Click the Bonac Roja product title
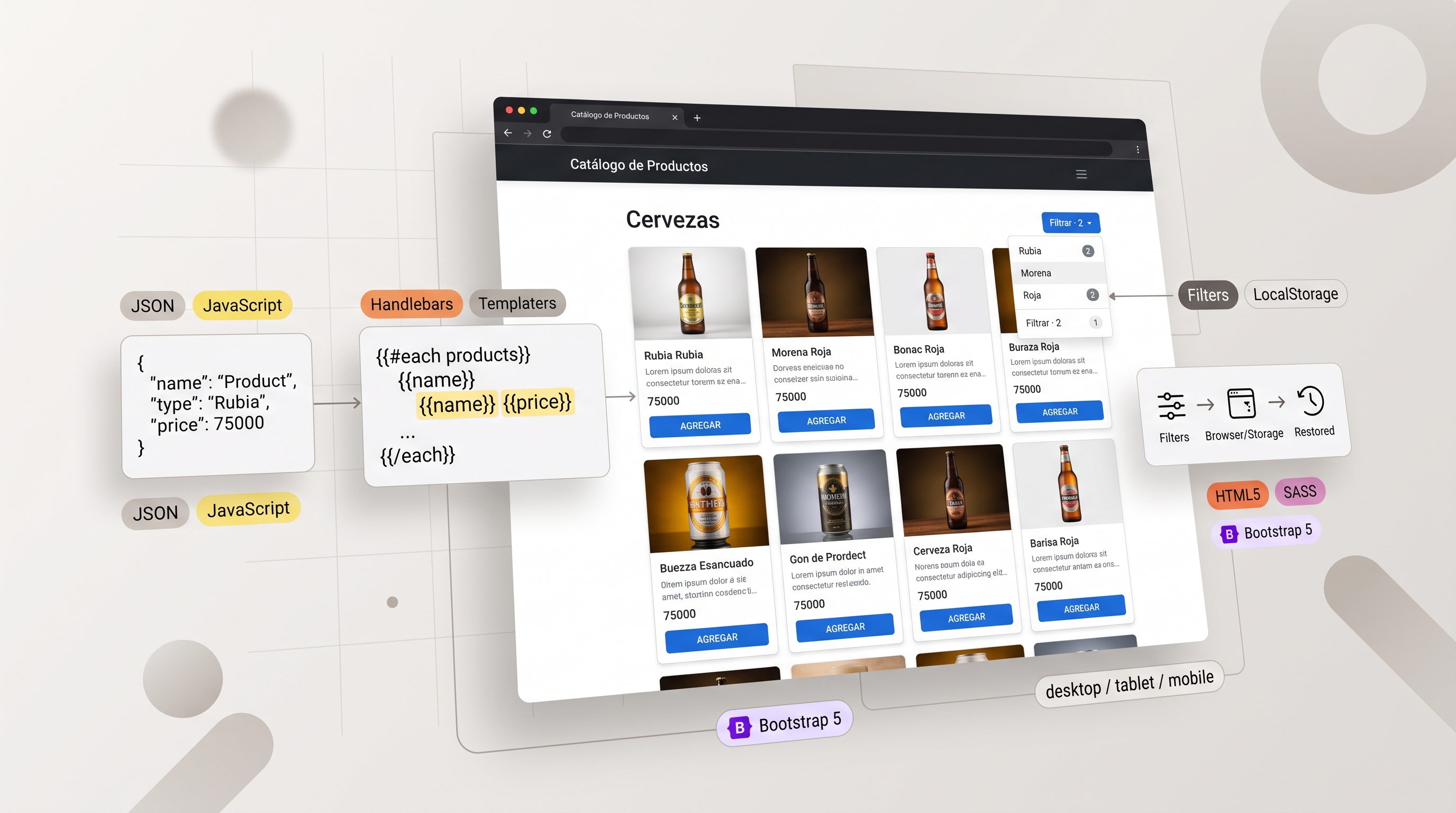1456x813 pixels. click(918, 349)
